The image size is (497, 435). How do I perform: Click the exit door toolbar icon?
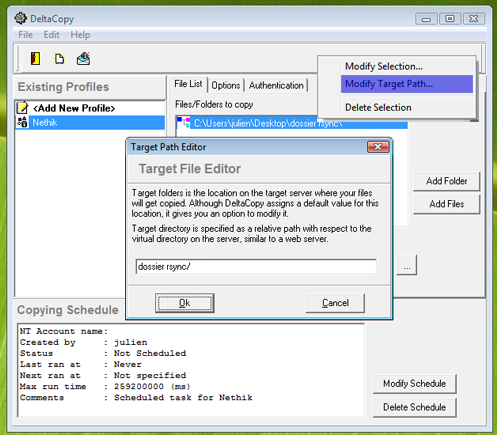point(35,59)
